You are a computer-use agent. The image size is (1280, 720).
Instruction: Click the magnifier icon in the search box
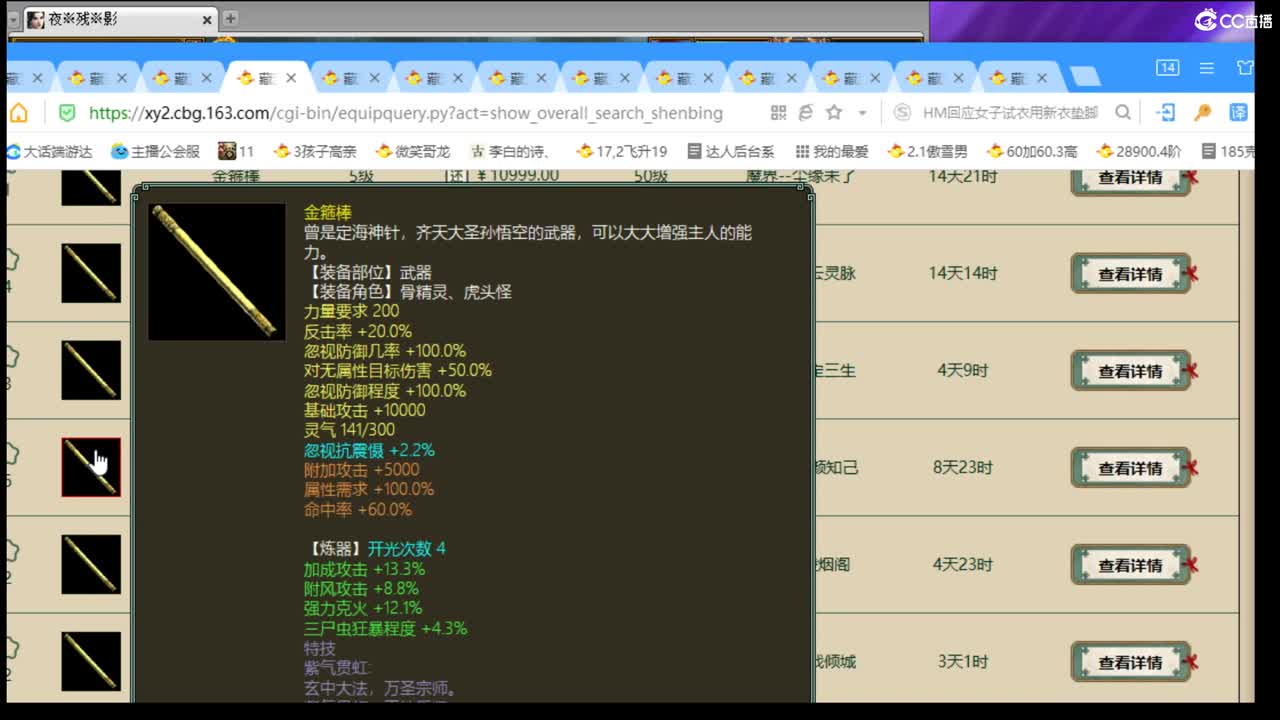1123,113
